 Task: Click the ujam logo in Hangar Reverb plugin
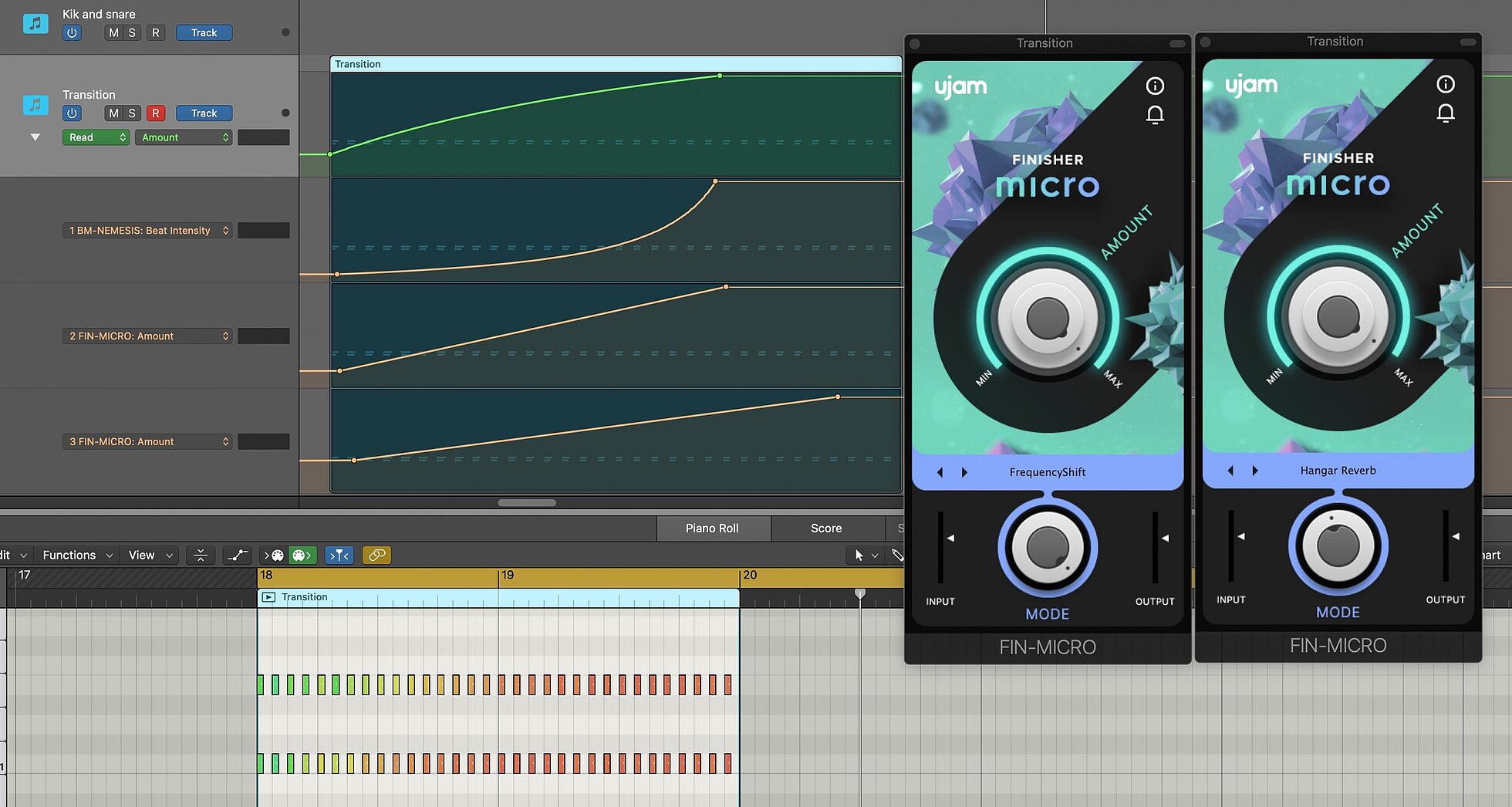coord(1251,85)
